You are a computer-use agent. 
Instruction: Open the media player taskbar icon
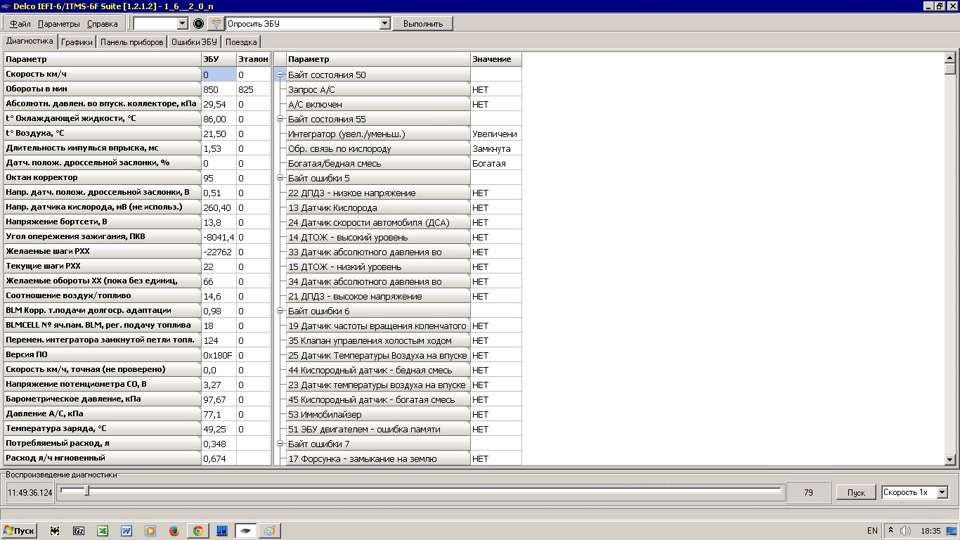pos(150,531)
